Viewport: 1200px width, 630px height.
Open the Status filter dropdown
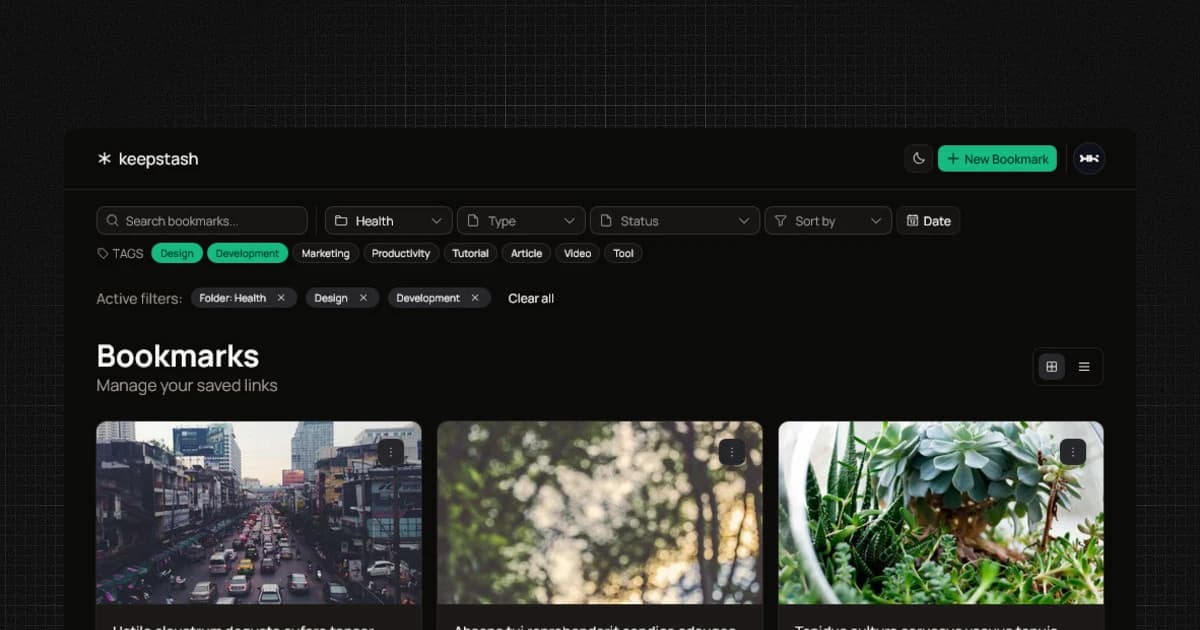tap(674, 221)
